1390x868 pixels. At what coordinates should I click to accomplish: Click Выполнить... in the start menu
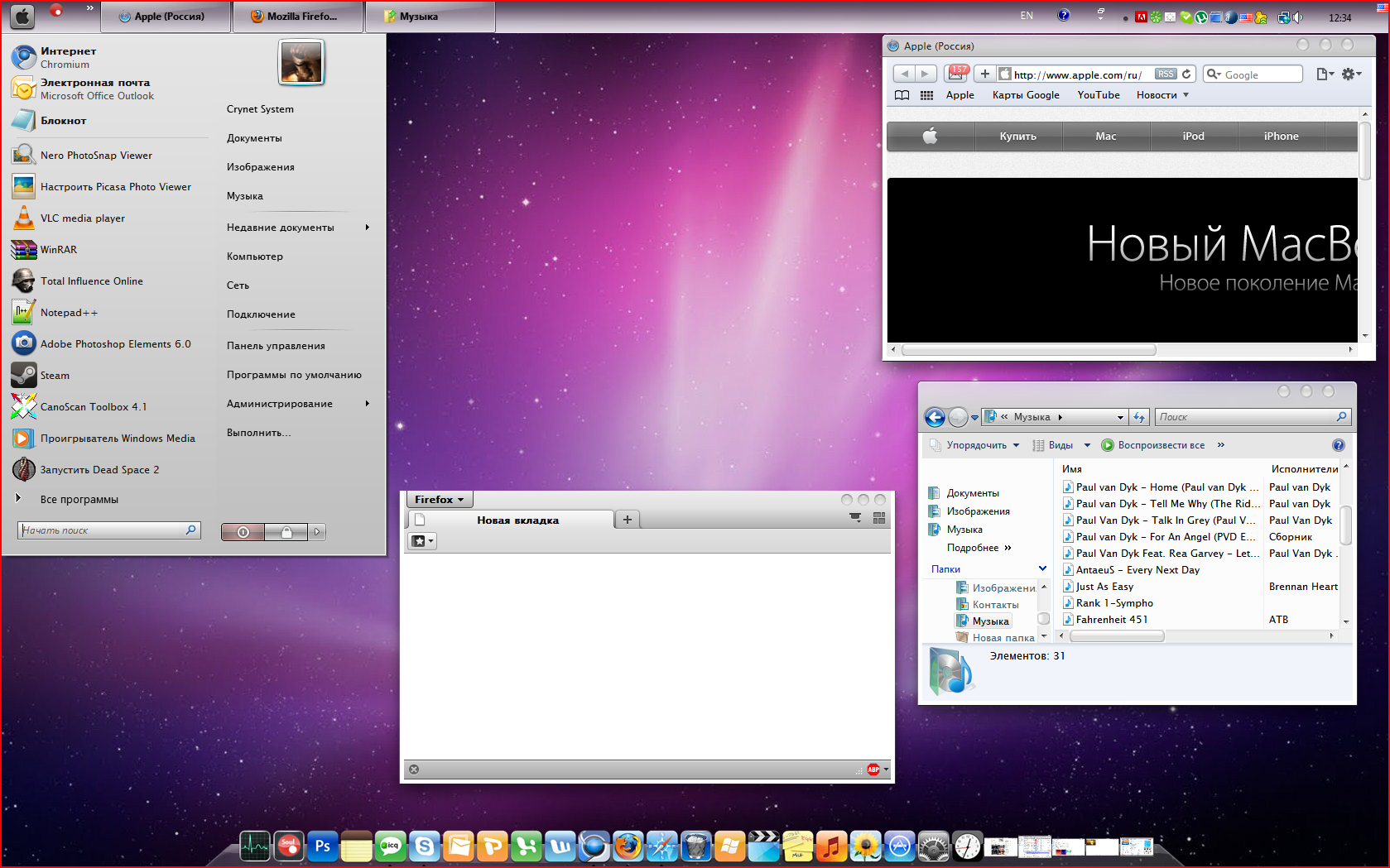(x=258, y=433)
